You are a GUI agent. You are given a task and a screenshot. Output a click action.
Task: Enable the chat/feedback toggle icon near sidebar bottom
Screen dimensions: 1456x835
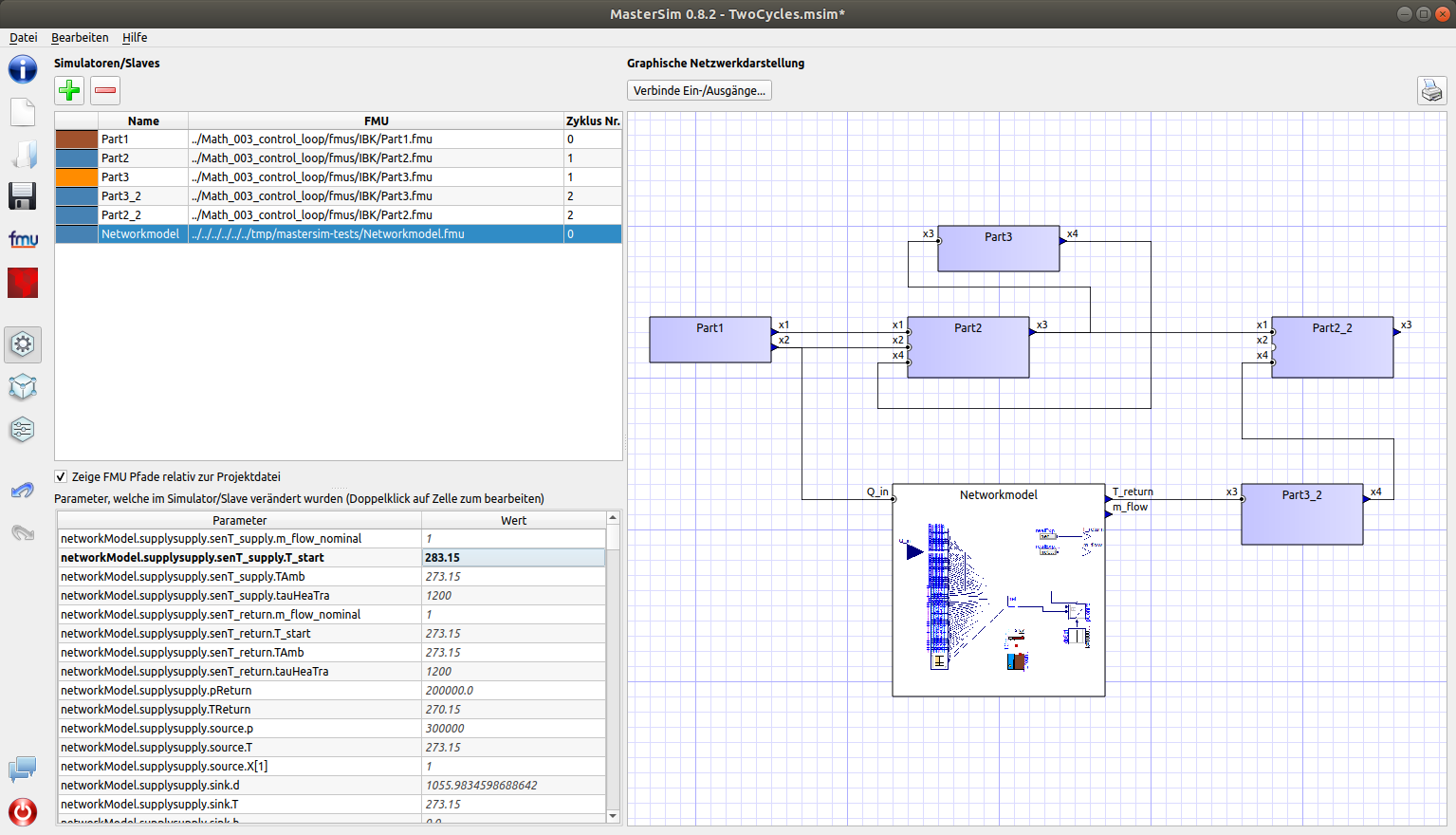tap(22, 770)
